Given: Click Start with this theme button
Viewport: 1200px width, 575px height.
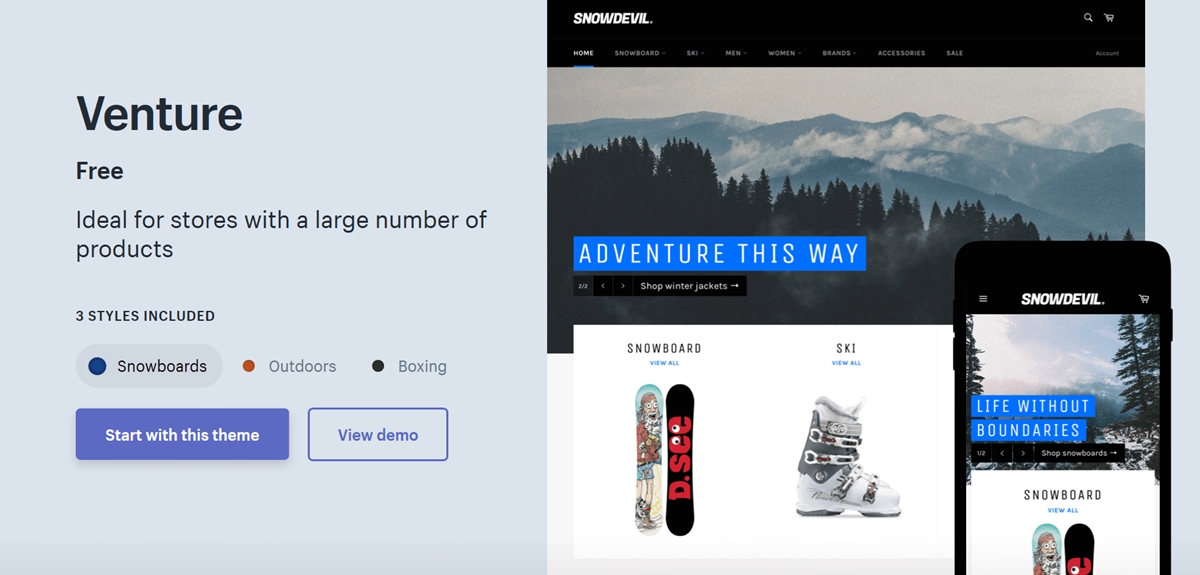Looking at the screenshot, I should point(182,435).
